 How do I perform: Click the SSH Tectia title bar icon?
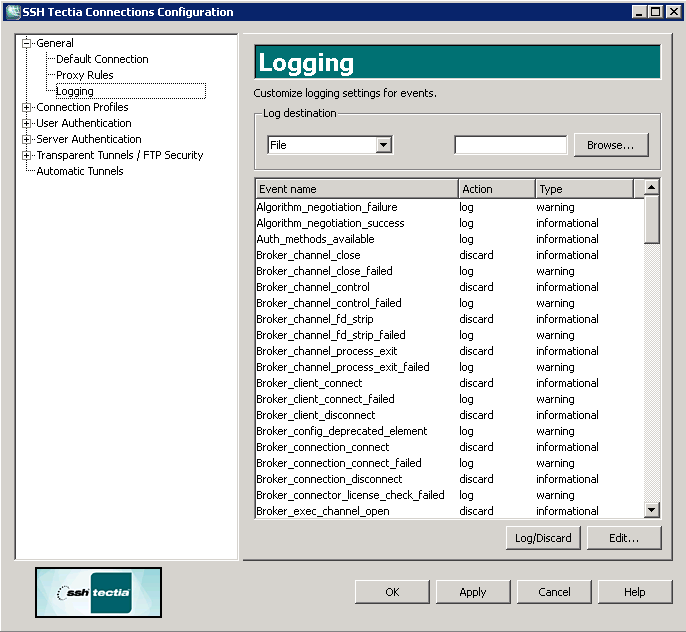[x=13, y=12]
